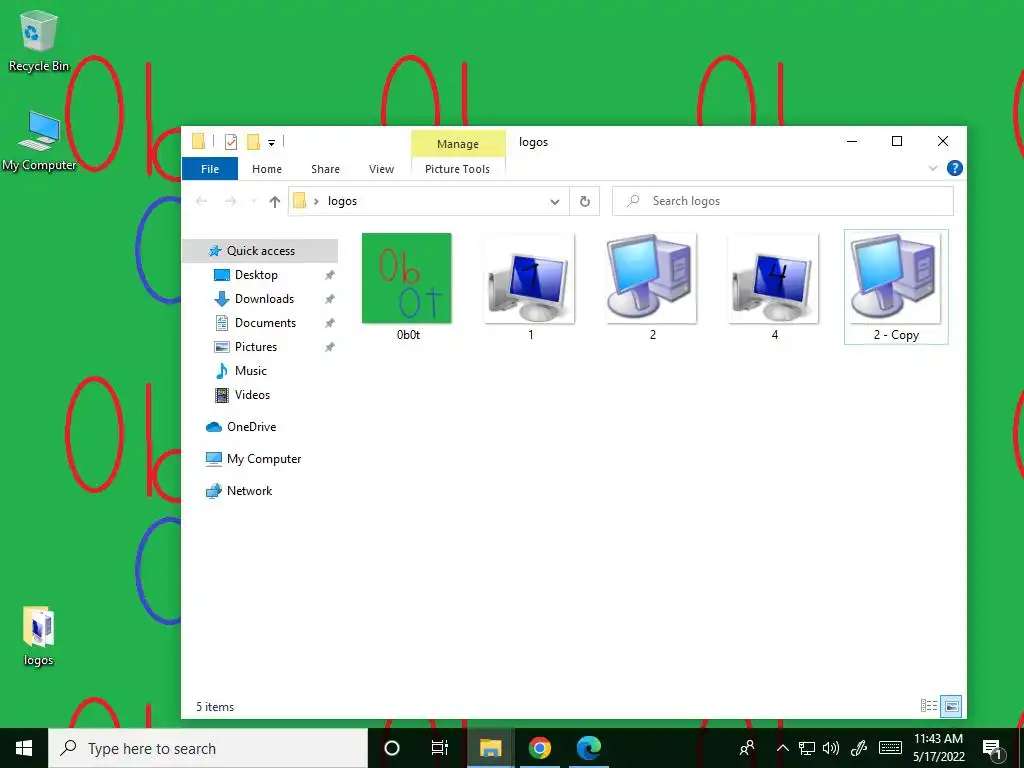
Task: Open the Windows Start menu
Action: coord(24,748)
